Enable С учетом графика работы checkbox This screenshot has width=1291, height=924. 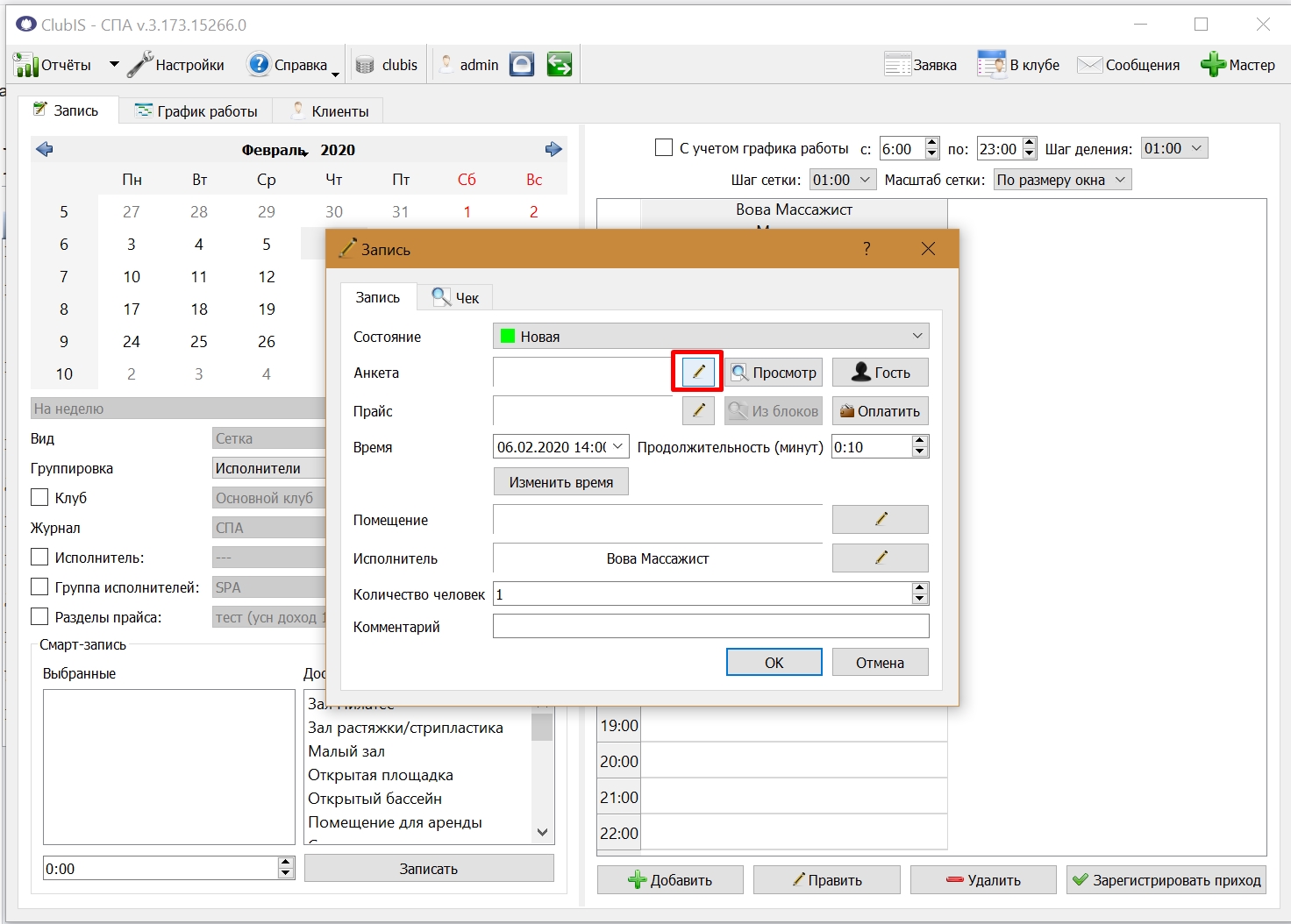[x=664, y=147]
